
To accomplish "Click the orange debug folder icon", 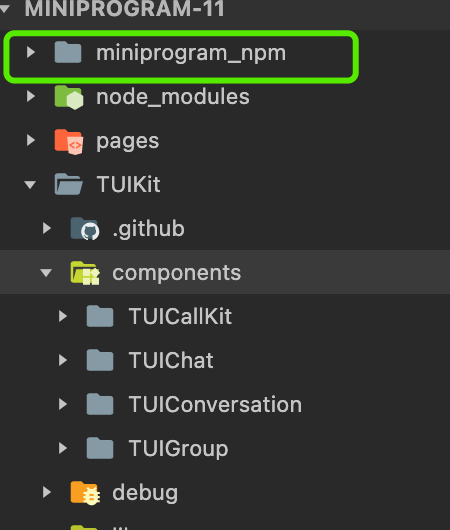I will (x=85, y=493).
